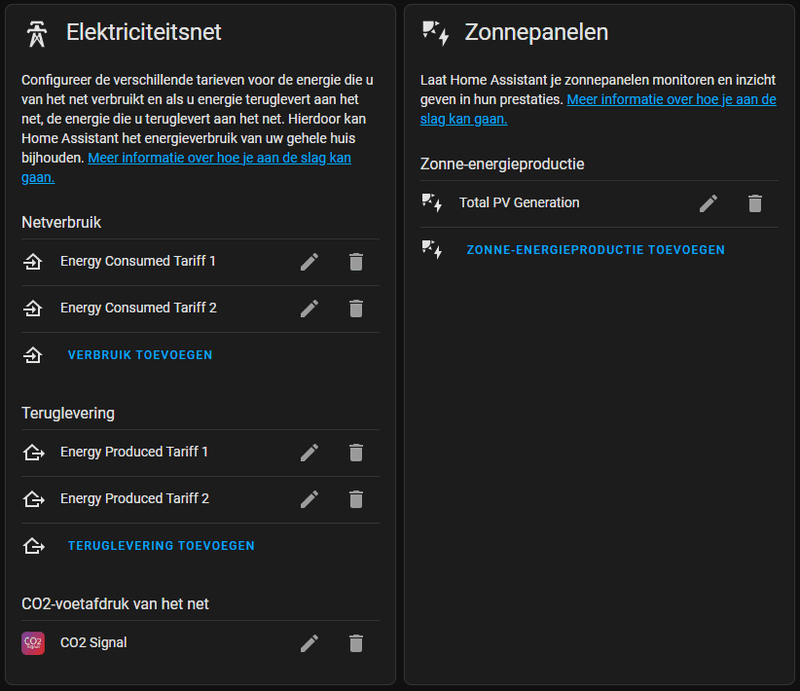Click the Elektriciteitsnet transmission tower icon
The width and height of the screenshot is (800, 691).
(x=36, y=33)
